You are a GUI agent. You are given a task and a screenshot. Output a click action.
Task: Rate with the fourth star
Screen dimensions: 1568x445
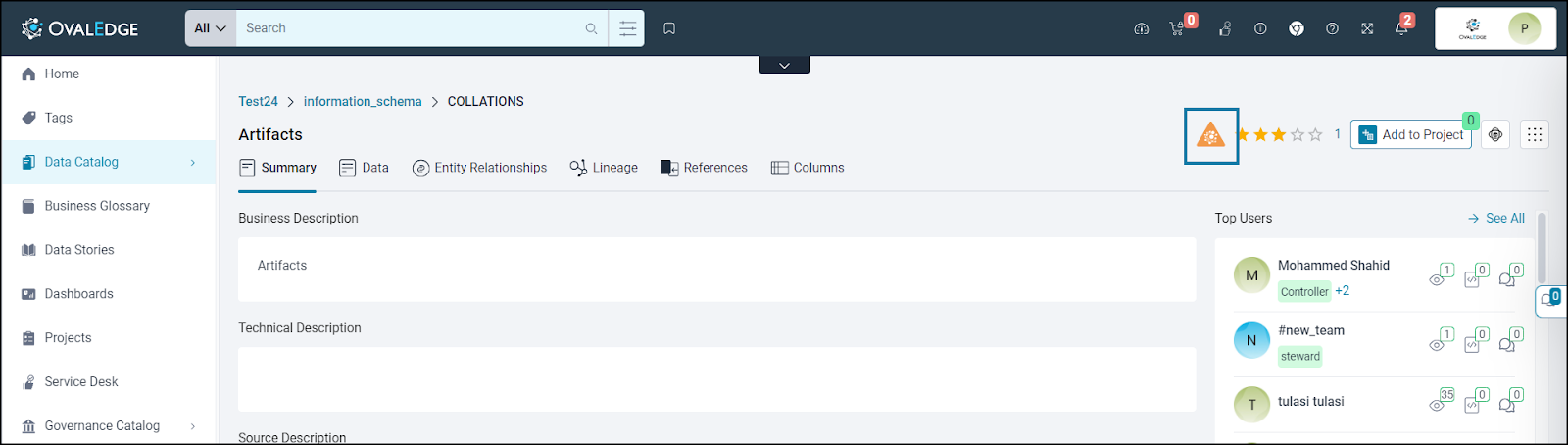[x=1298, y=135]
